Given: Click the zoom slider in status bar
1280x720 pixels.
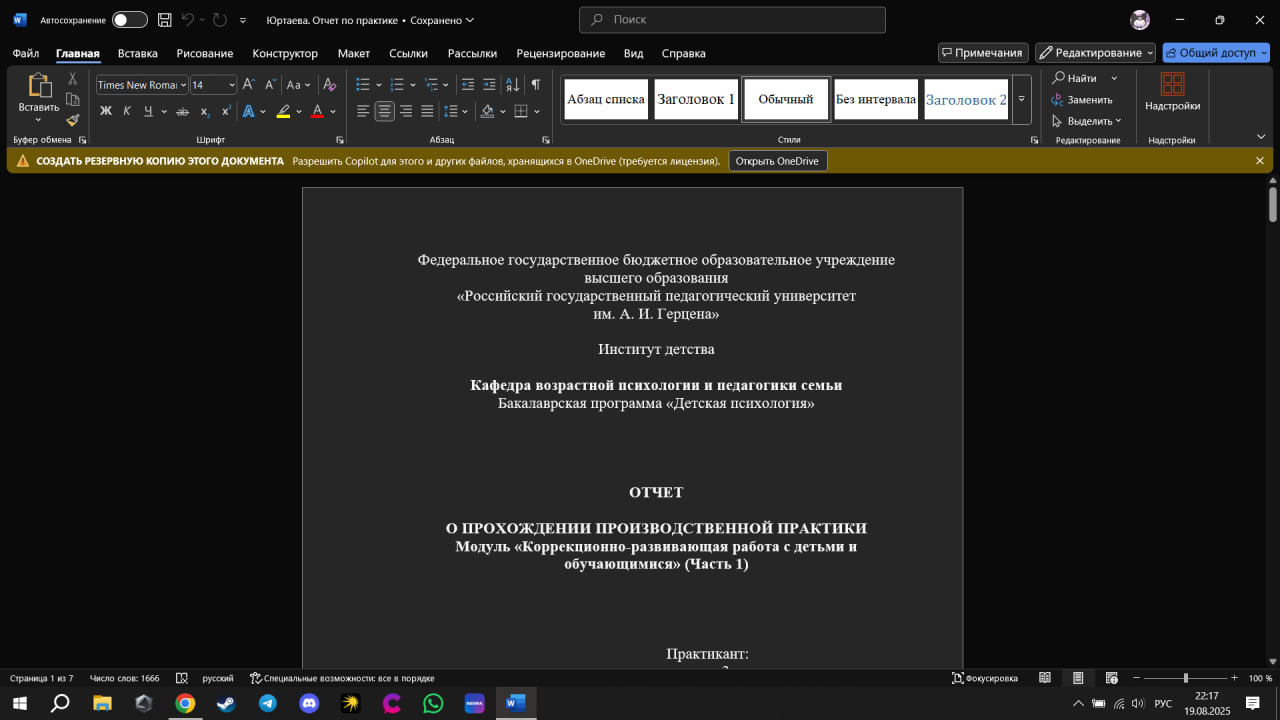Looking at the screenshot, I should [1185, 678].
